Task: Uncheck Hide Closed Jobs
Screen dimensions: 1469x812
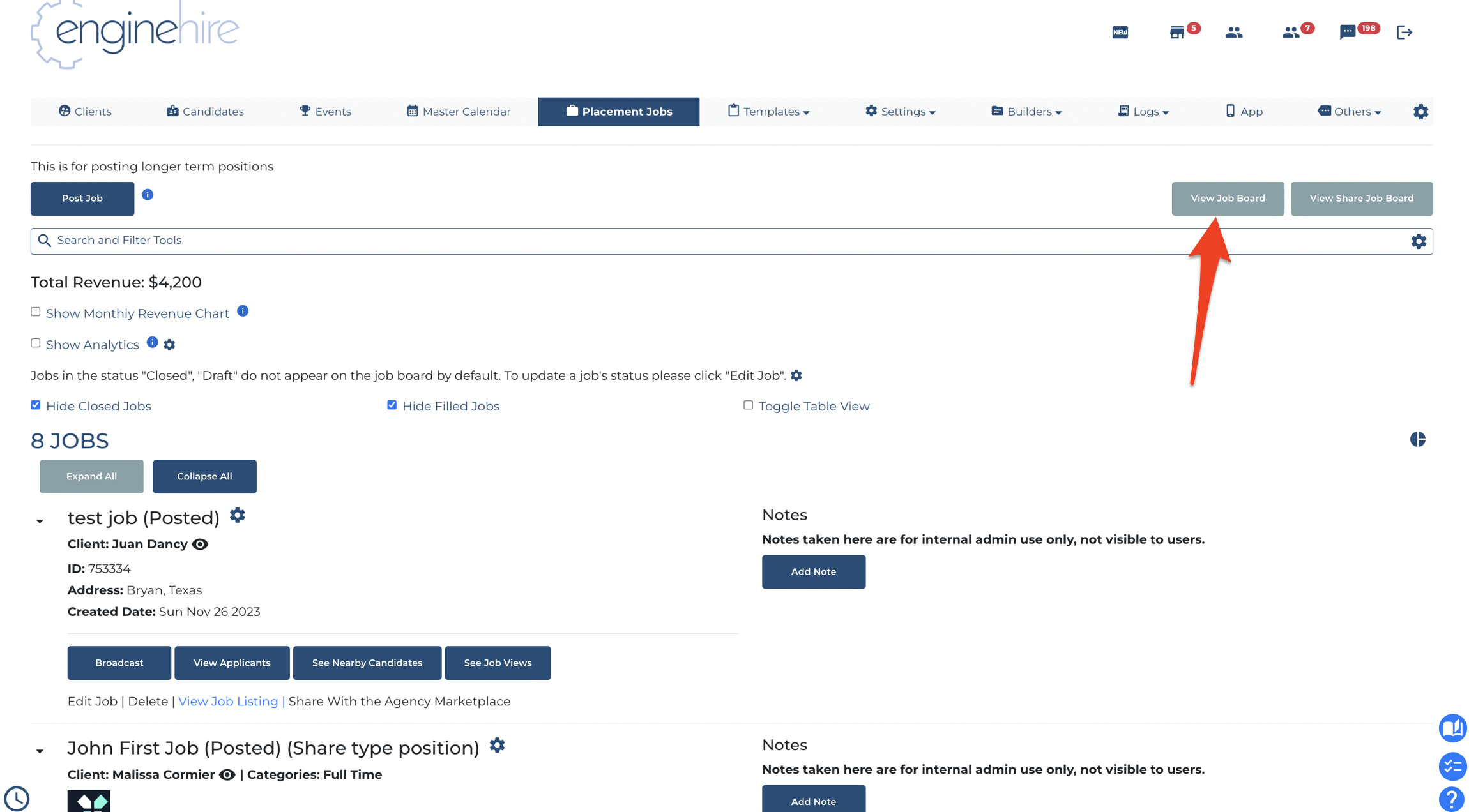Action: click(36, 405)
